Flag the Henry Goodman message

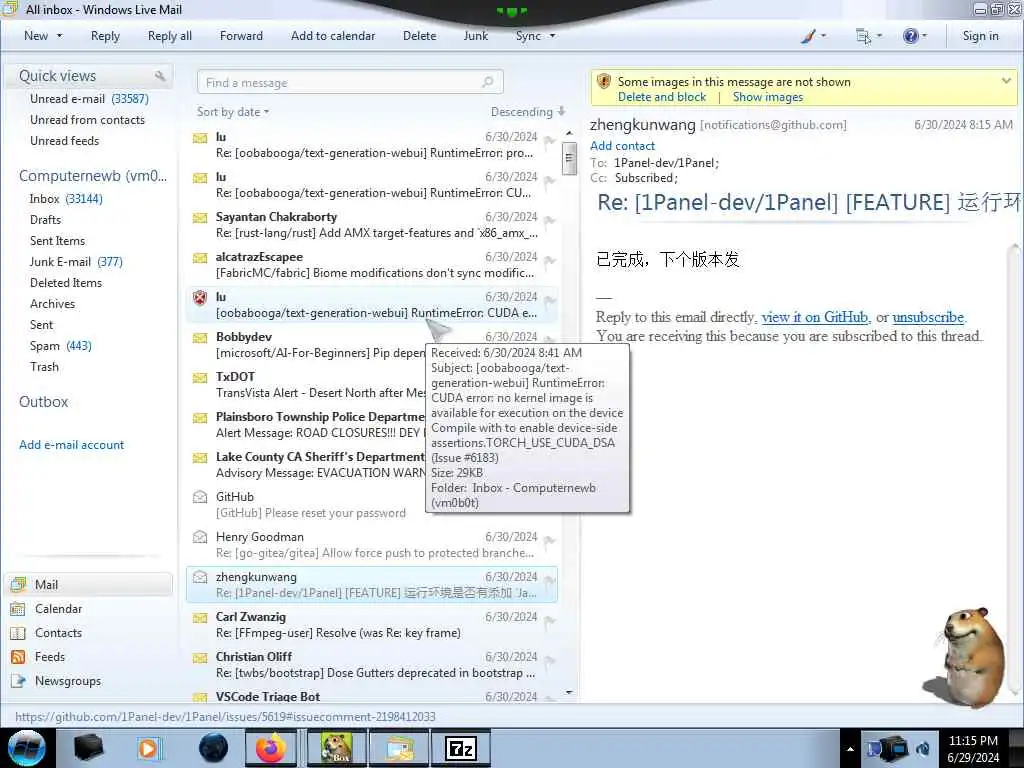[549, 541]
